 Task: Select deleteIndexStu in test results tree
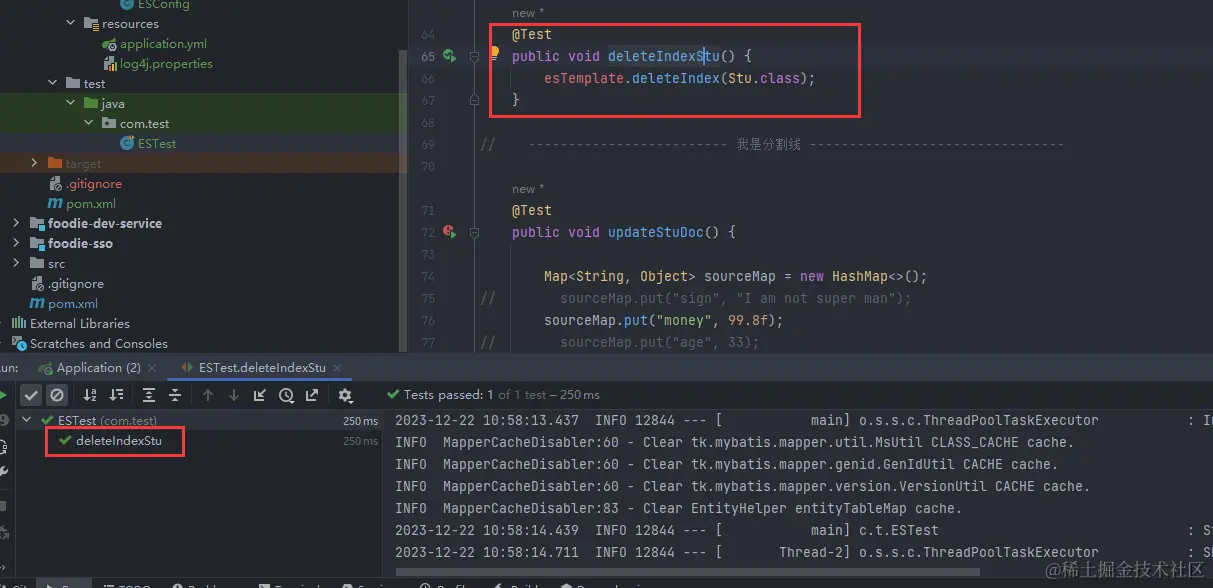click(x=119, y=440)
